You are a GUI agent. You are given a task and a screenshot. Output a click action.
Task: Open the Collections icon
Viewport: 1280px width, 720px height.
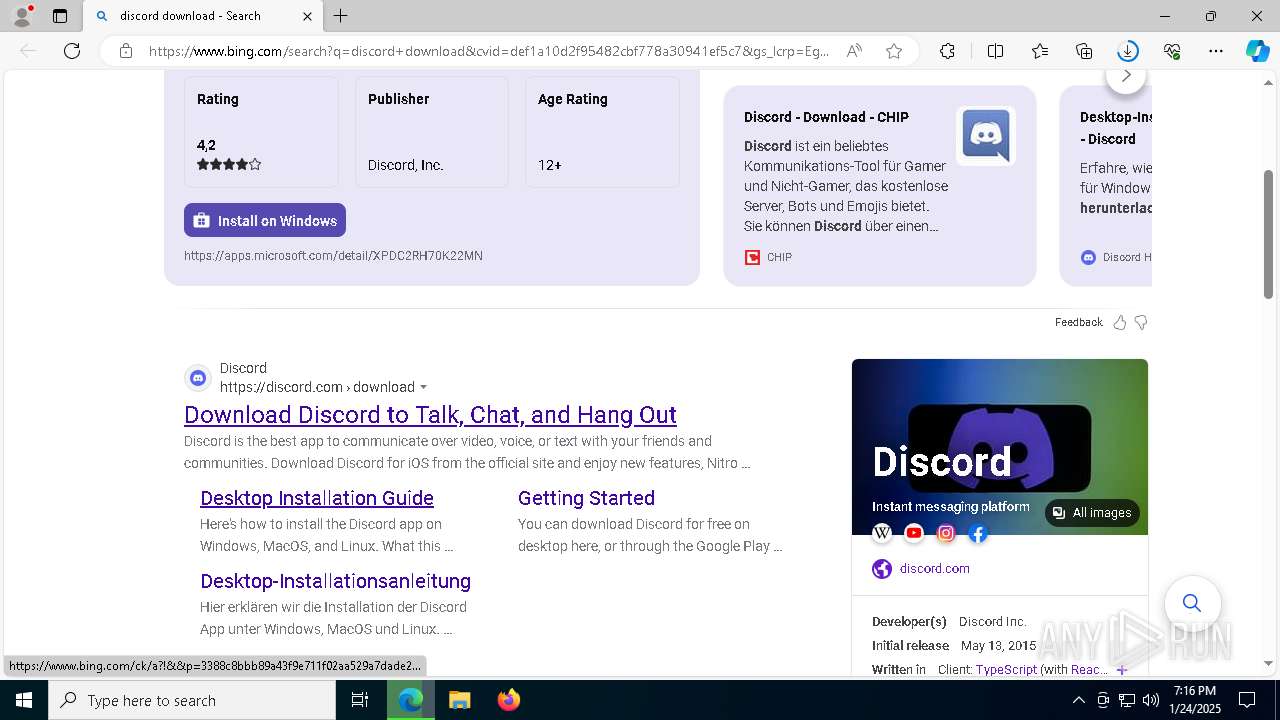coord(1084,51)
